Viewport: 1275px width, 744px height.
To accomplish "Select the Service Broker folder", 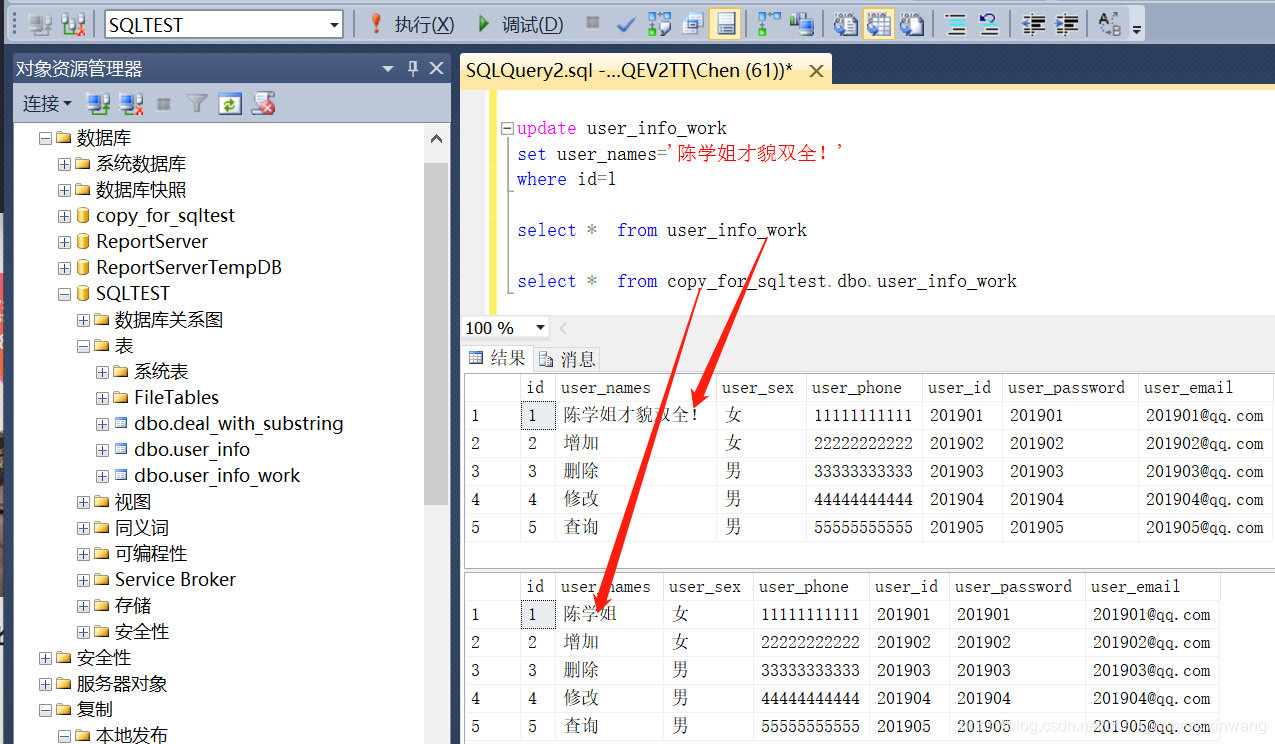I will pos(175,580).
